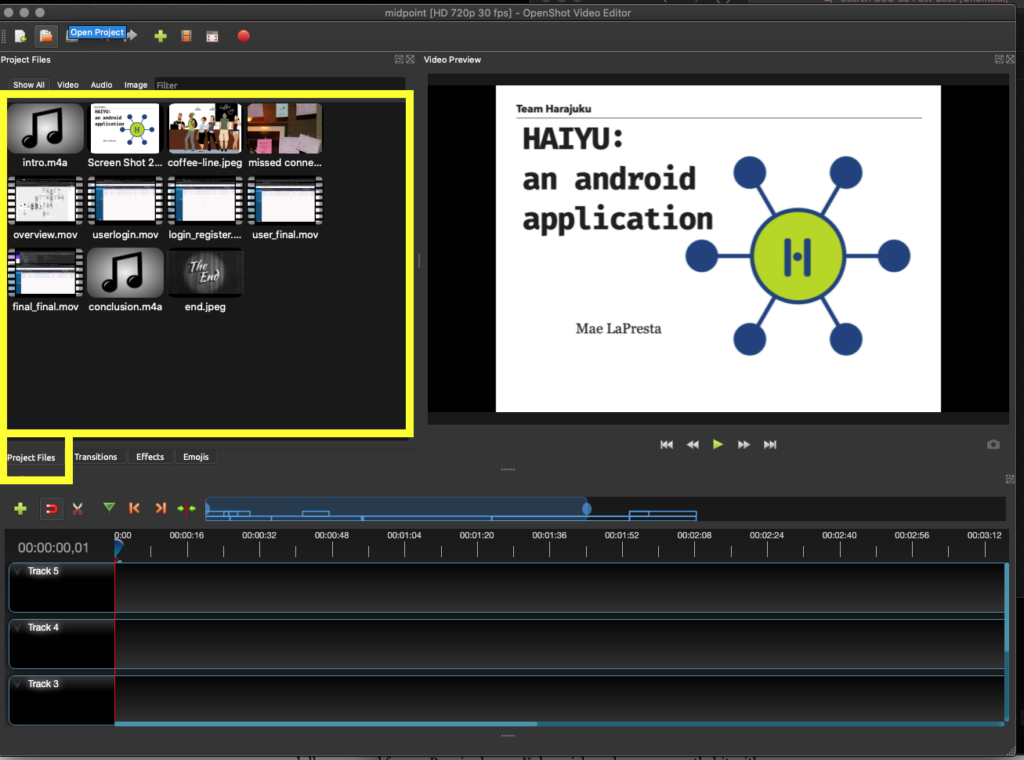1024x760 pixels.
Task: Click the orange film strip Choose Profile icon
Action: 186,37
